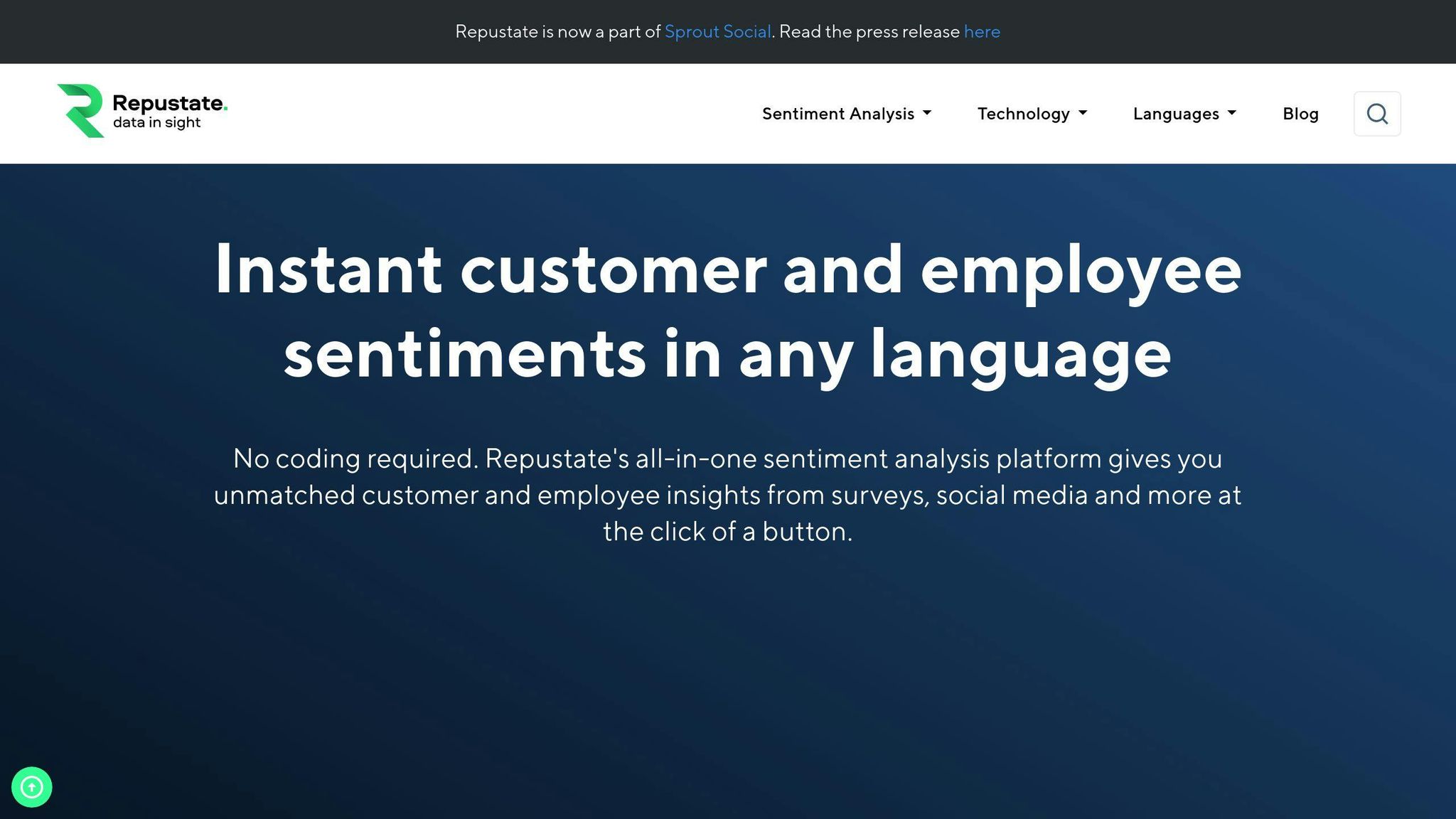Open the Technology menu
Image resolution: width=1456 pixels, height=819 pixels.
(x=1023, y=114)
